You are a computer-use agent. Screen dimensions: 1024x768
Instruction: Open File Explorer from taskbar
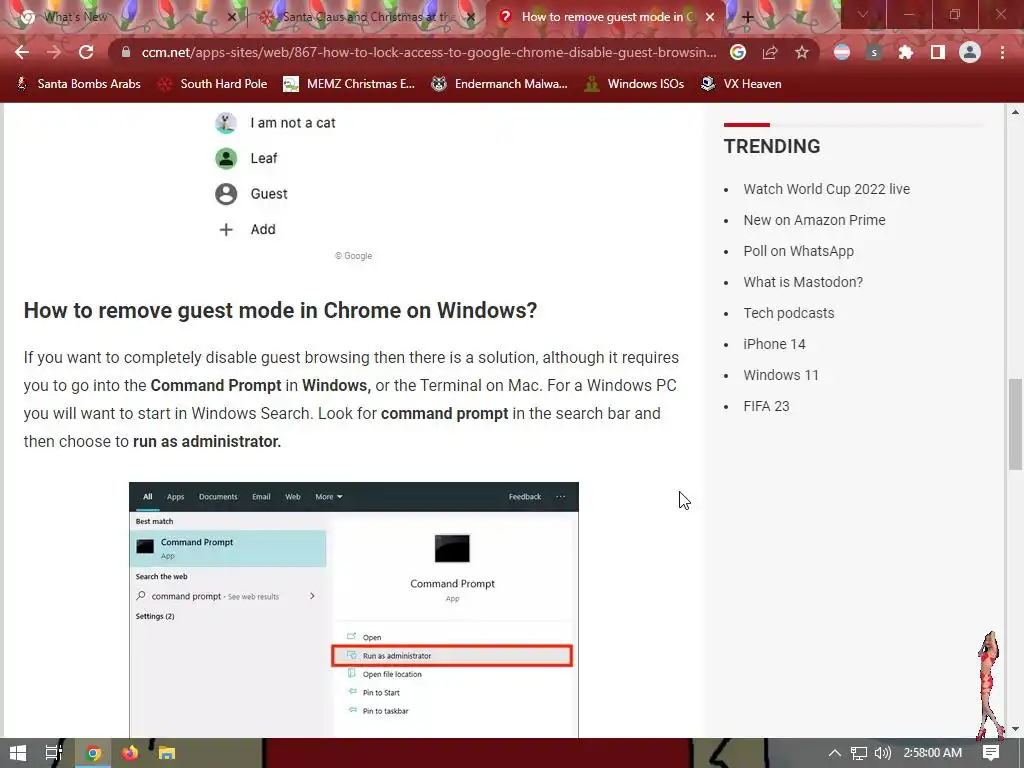[167, 753]
